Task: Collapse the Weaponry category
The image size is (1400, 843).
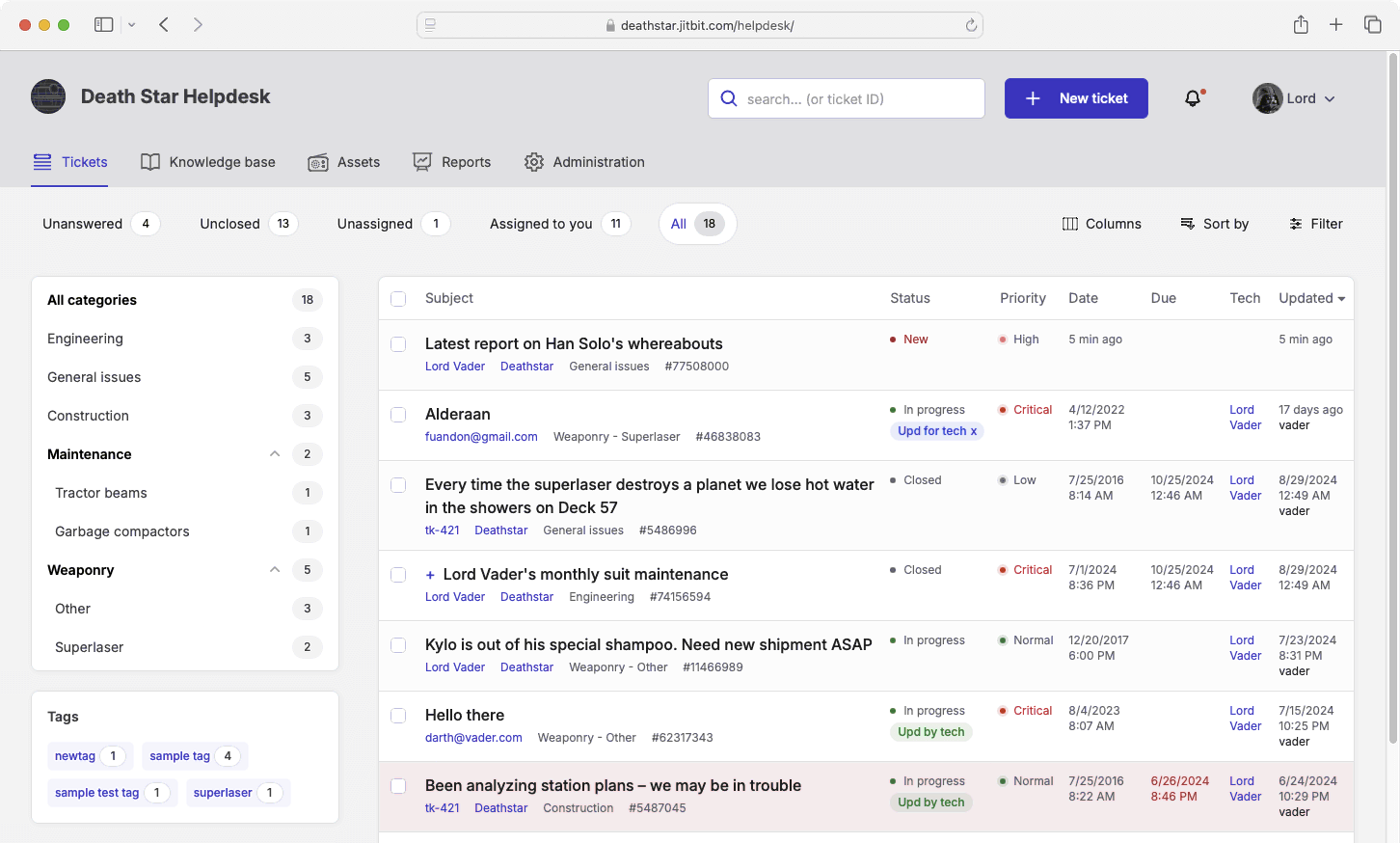Action: pyautogui.click(x=275, y=570)
